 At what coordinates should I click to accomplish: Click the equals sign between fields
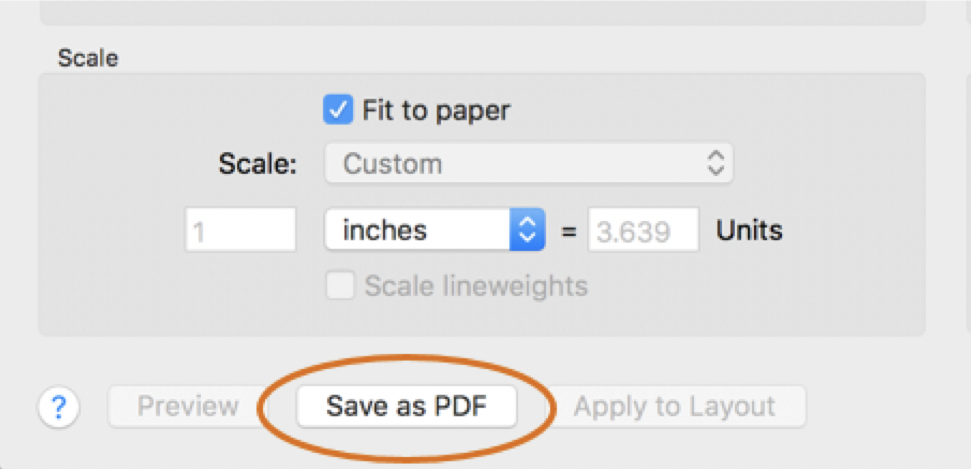click(x=568, y=232)
